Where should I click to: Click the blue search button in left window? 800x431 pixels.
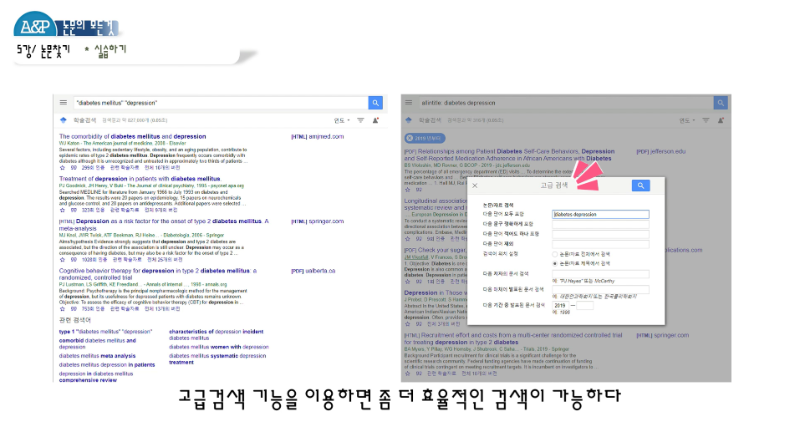pos(375,102)
